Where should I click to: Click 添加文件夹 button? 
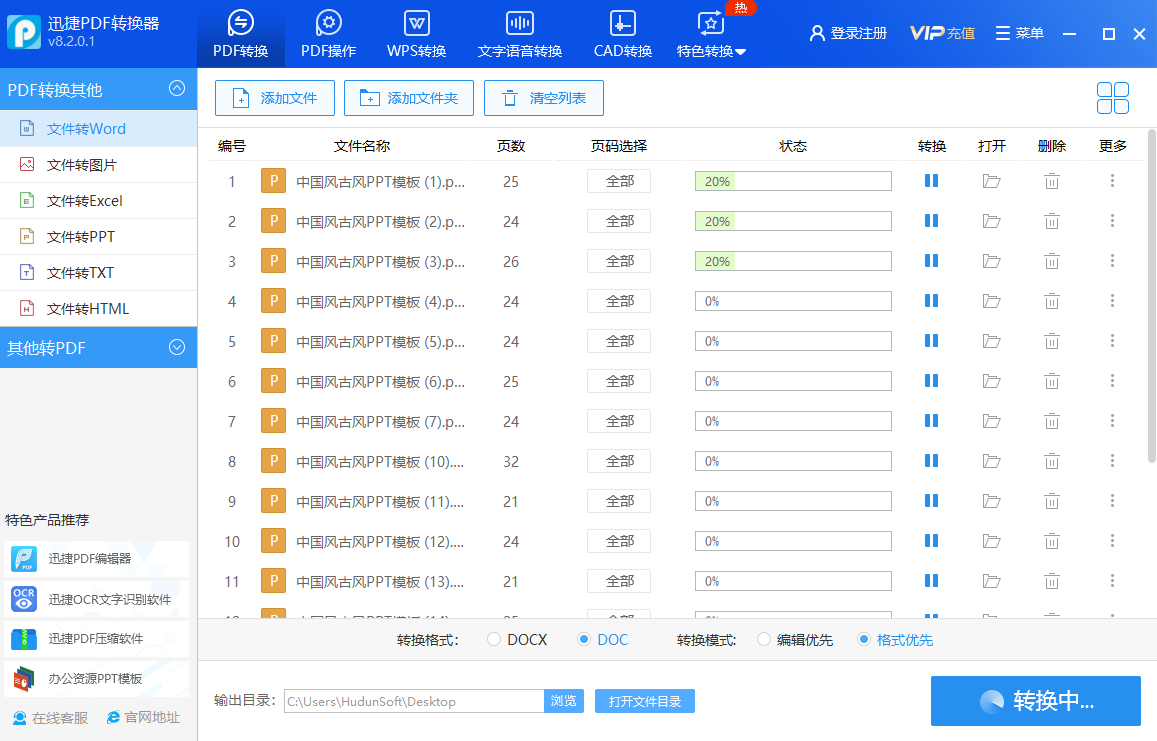pos(409,98)
